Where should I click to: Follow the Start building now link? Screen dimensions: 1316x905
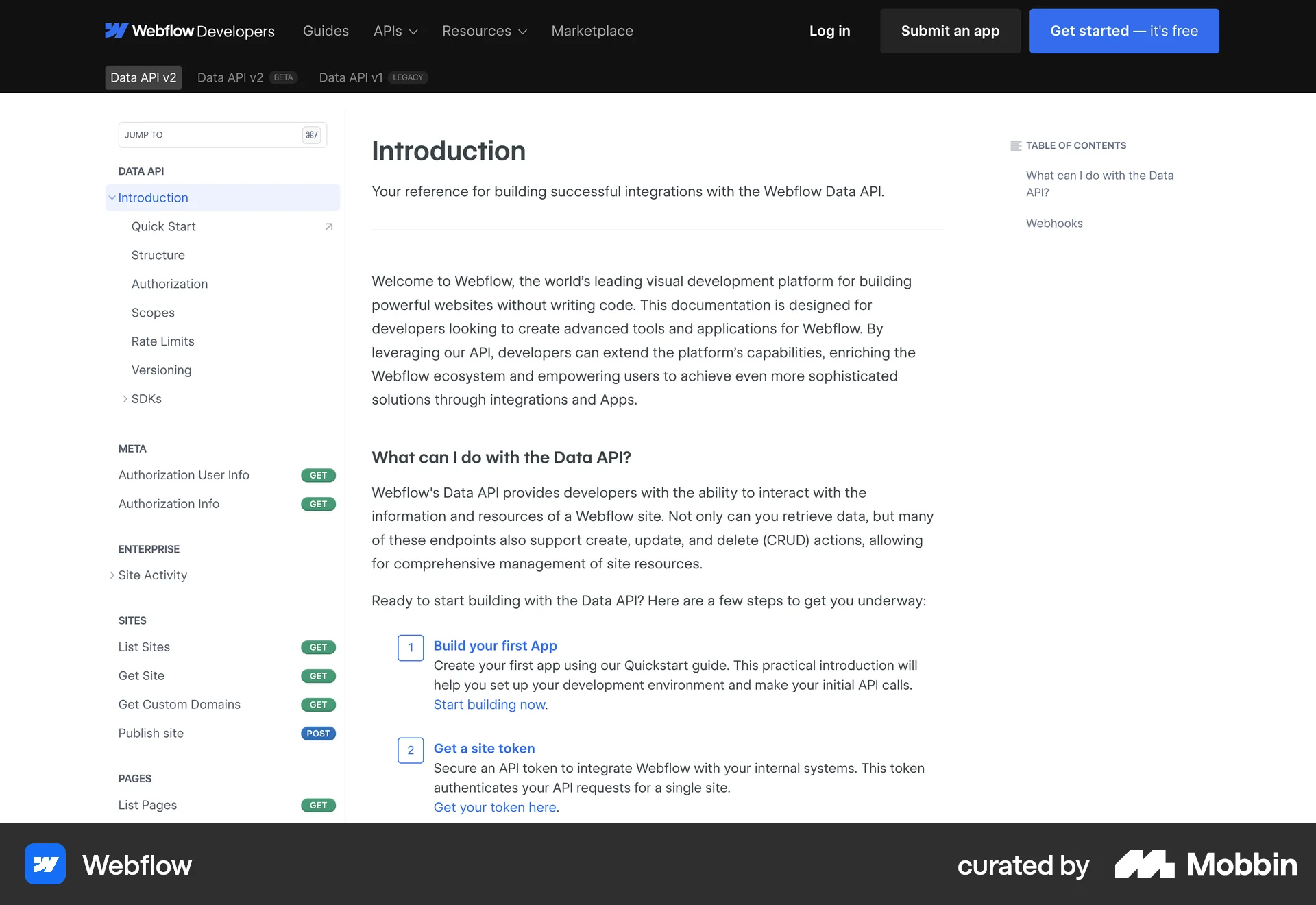pyautogui.click(x=489, y=704)
